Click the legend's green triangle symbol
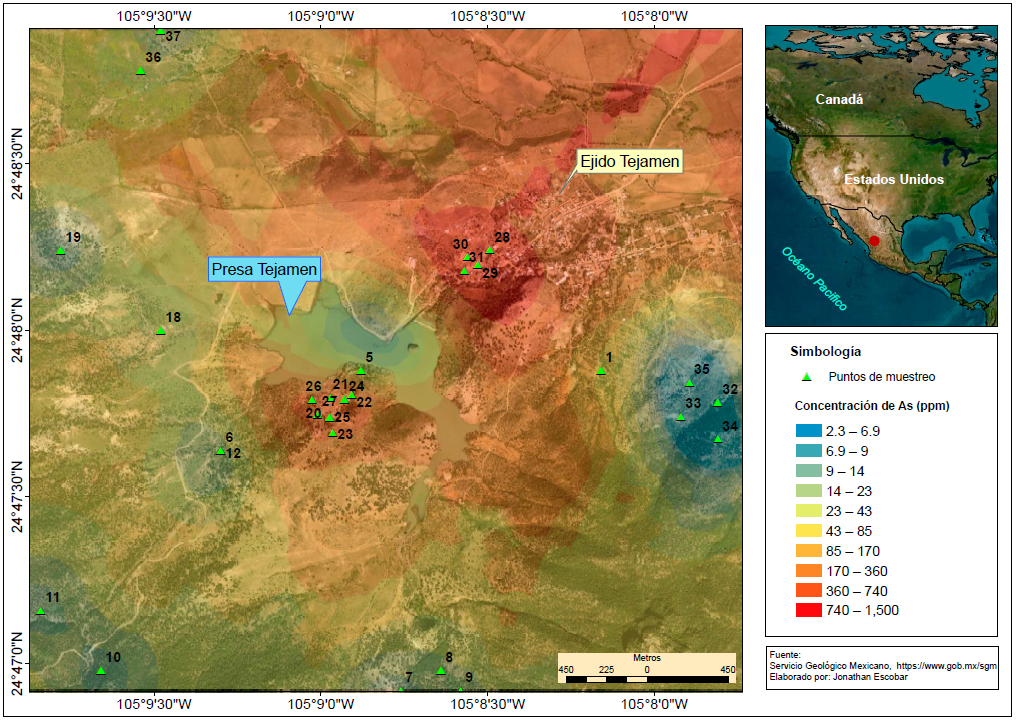 [807, 377]
